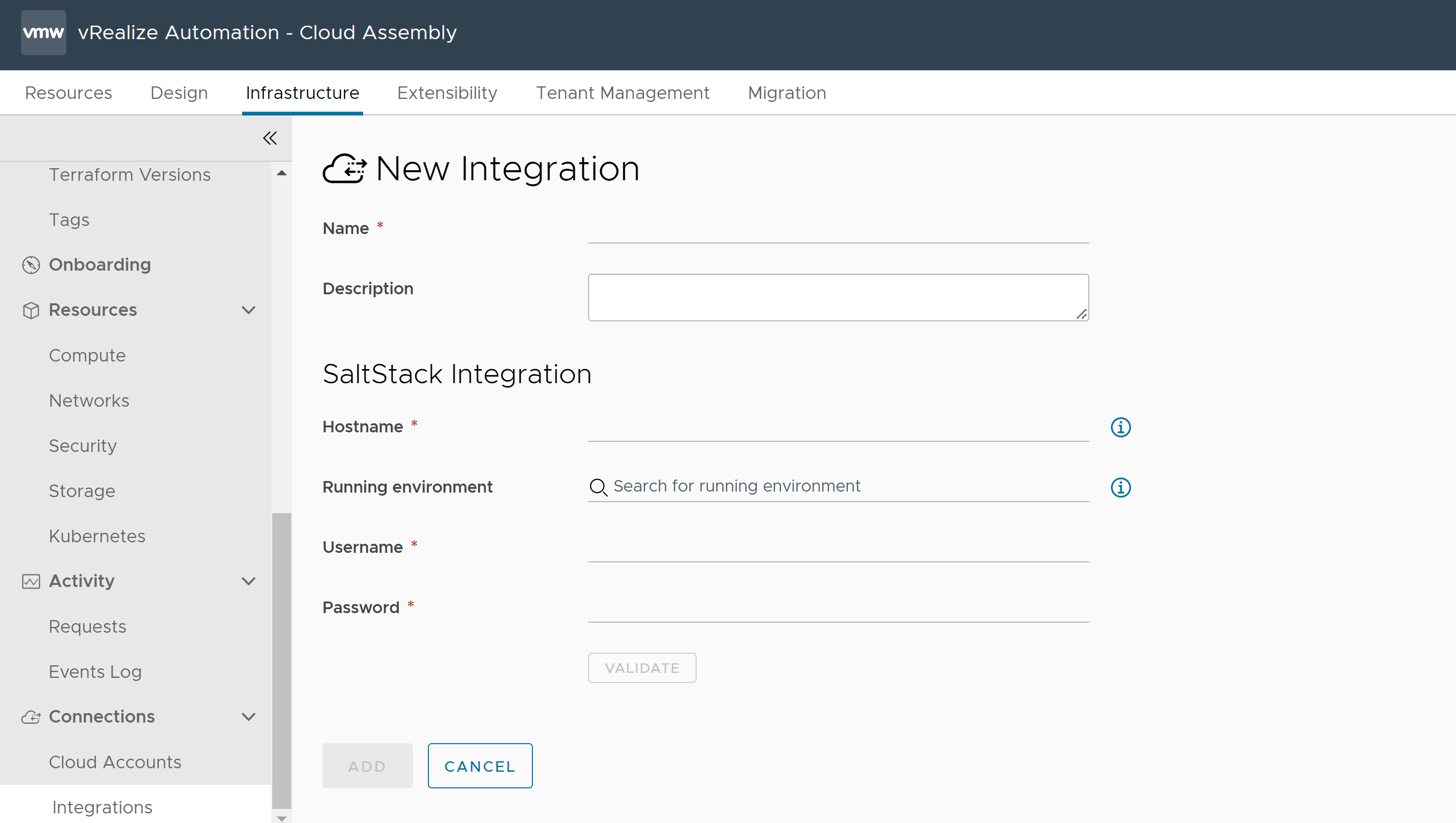Expand the Connections section chevron

(249, 716)
